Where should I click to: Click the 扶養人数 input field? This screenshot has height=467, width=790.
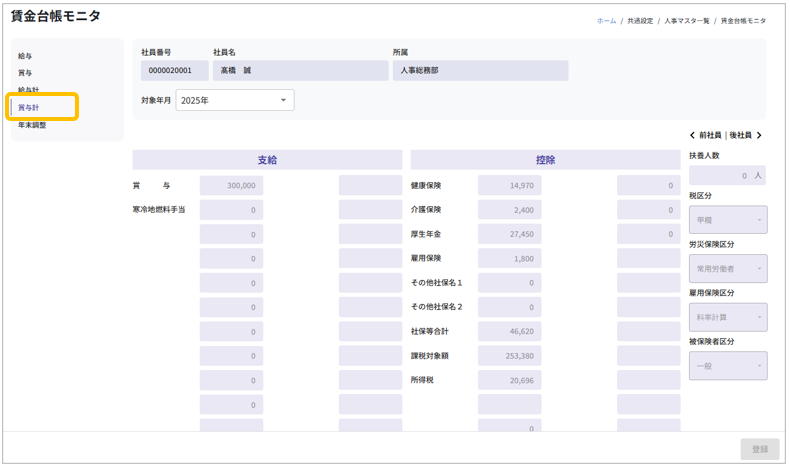726,175
